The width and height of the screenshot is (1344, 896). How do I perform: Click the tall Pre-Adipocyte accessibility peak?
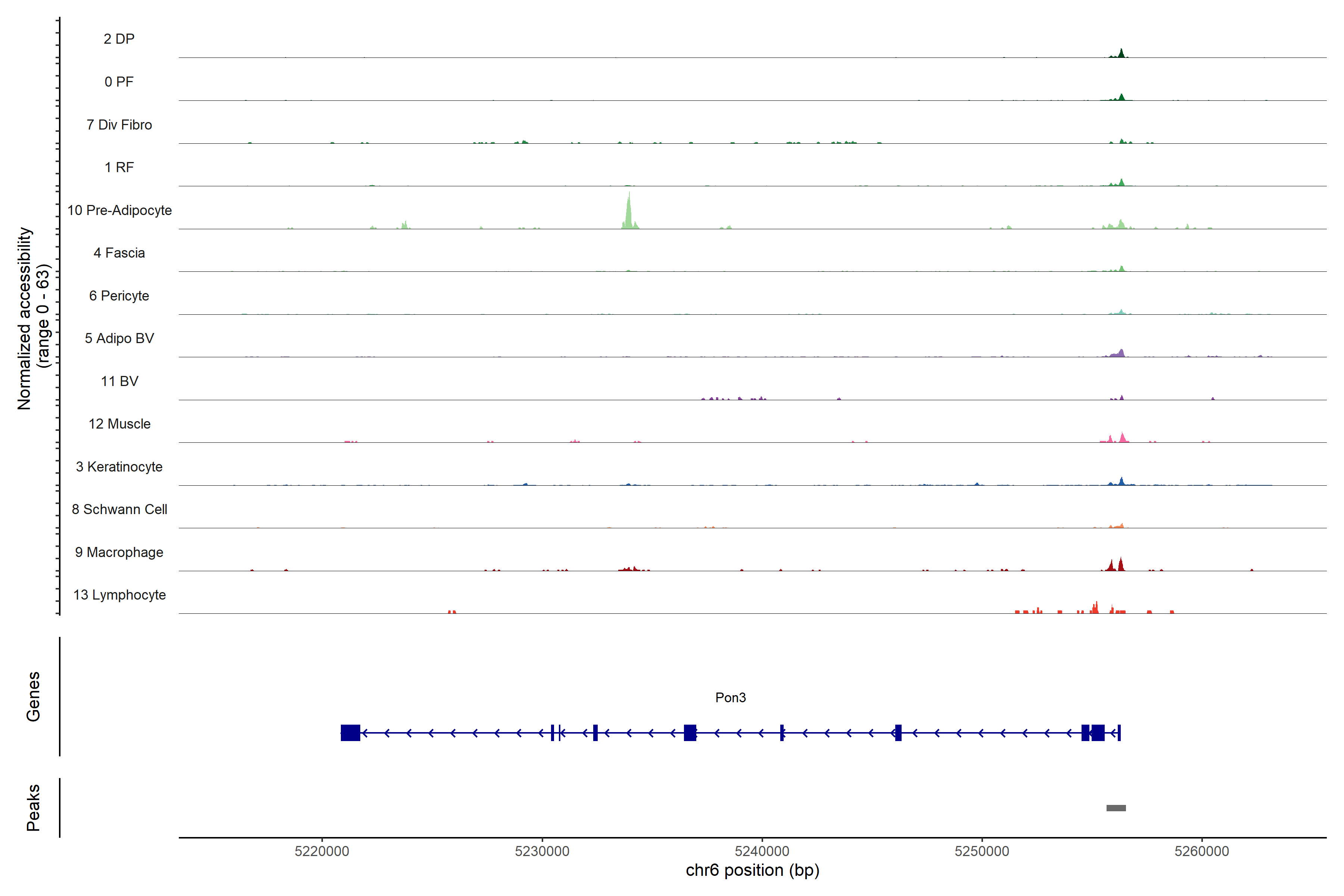coord(629,214)
